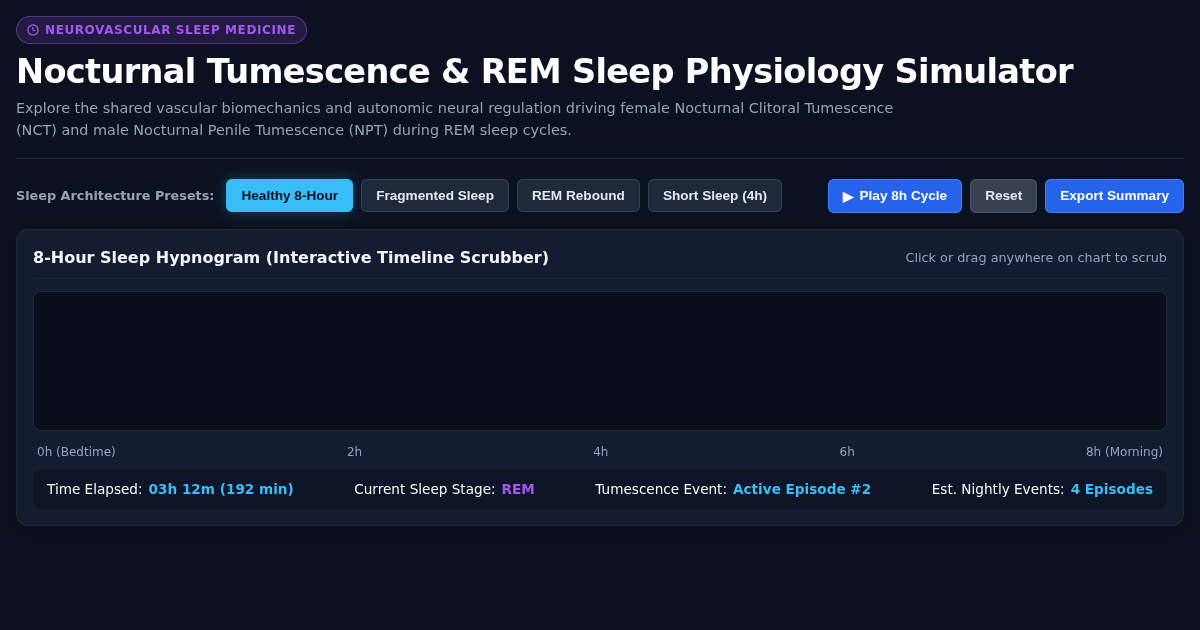1200x630 pixels.
Task: Click the 8-Hour Sleep Hypnogram heading
Action: coord(291,257)
